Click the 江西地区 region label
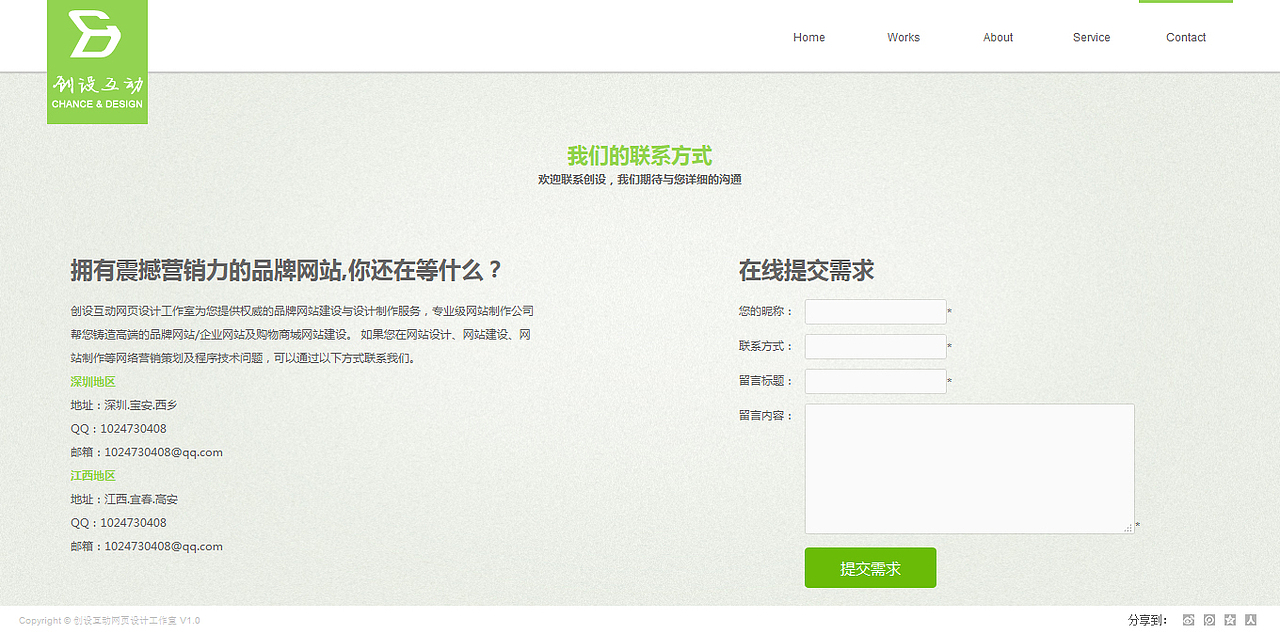Viewport: 1280px width, 634px height. 93,476
